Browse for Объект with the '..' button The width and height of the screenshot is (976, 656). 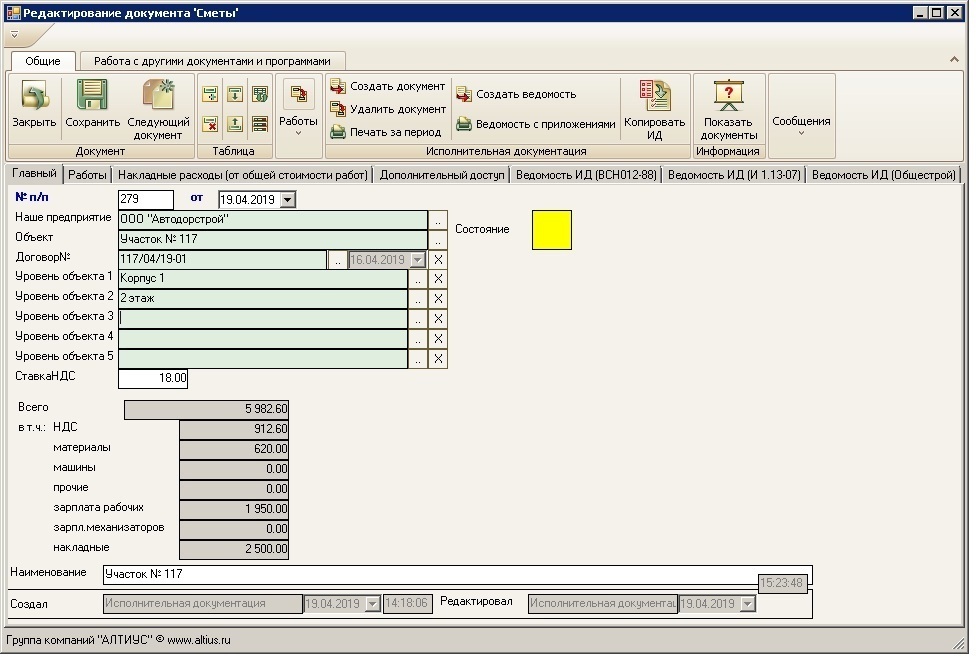(438, 240)
